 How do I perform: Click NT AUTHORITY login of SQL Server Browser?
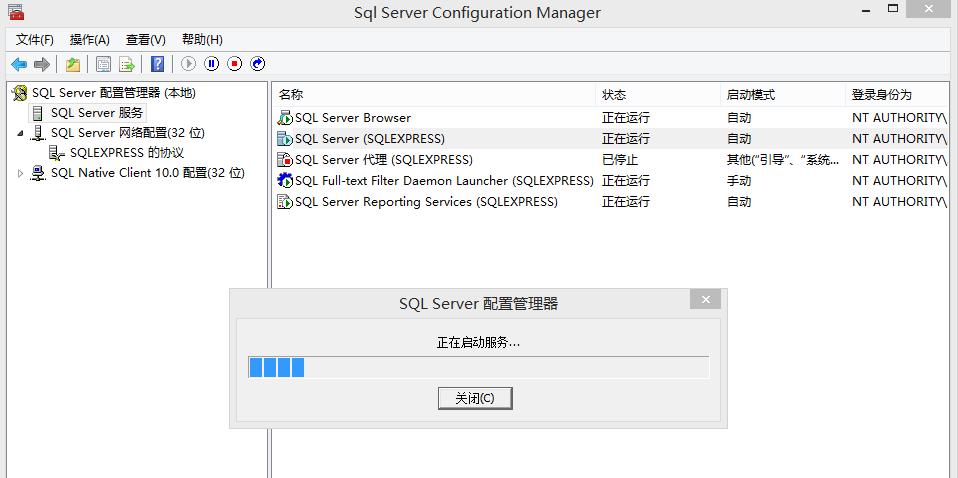(x=900, y=118)
